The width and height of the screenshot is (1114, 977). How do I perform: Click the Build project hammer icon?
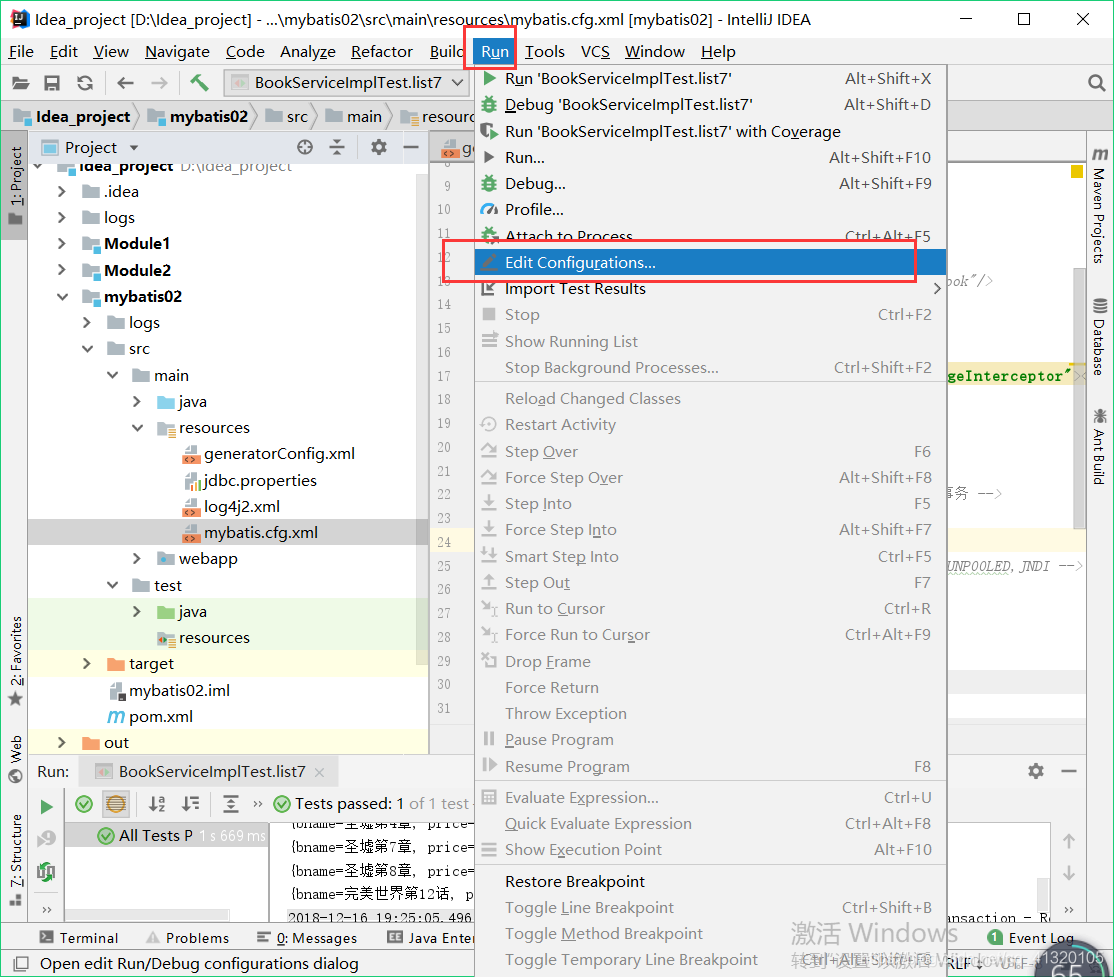[x=199, y=83]
